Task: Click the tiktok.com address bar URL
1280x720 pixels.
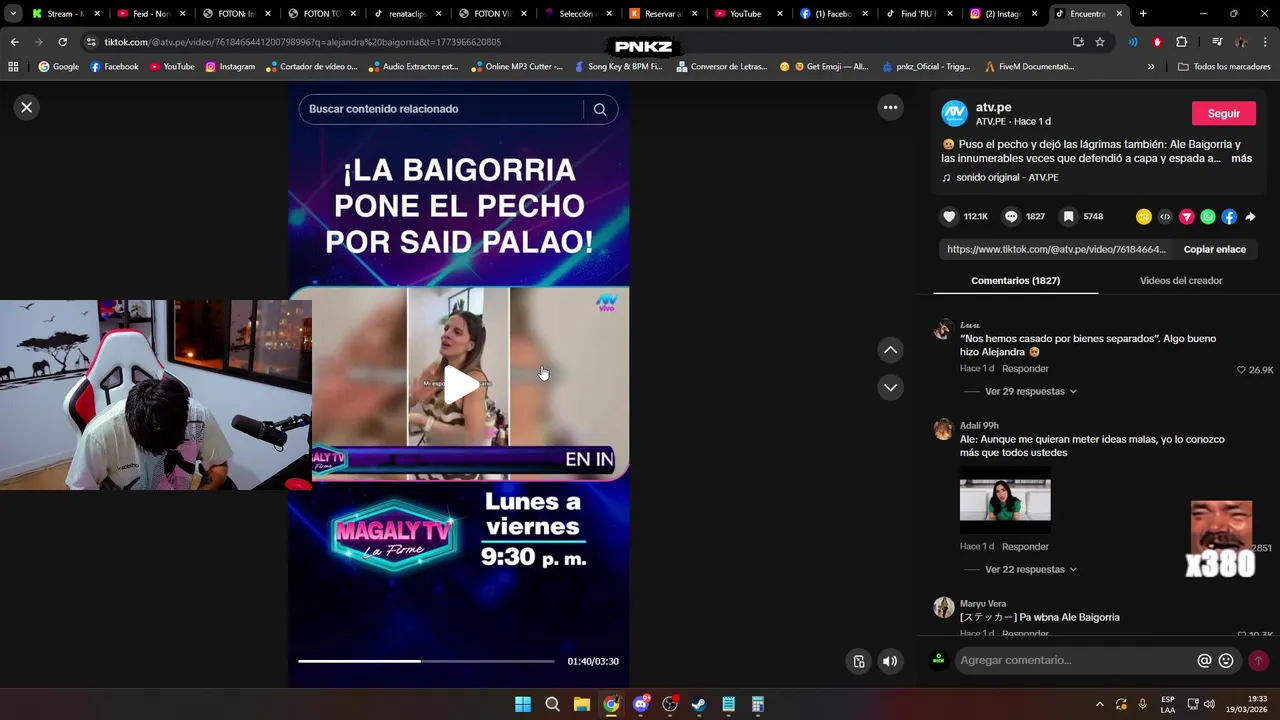Action: coord(303,42)
